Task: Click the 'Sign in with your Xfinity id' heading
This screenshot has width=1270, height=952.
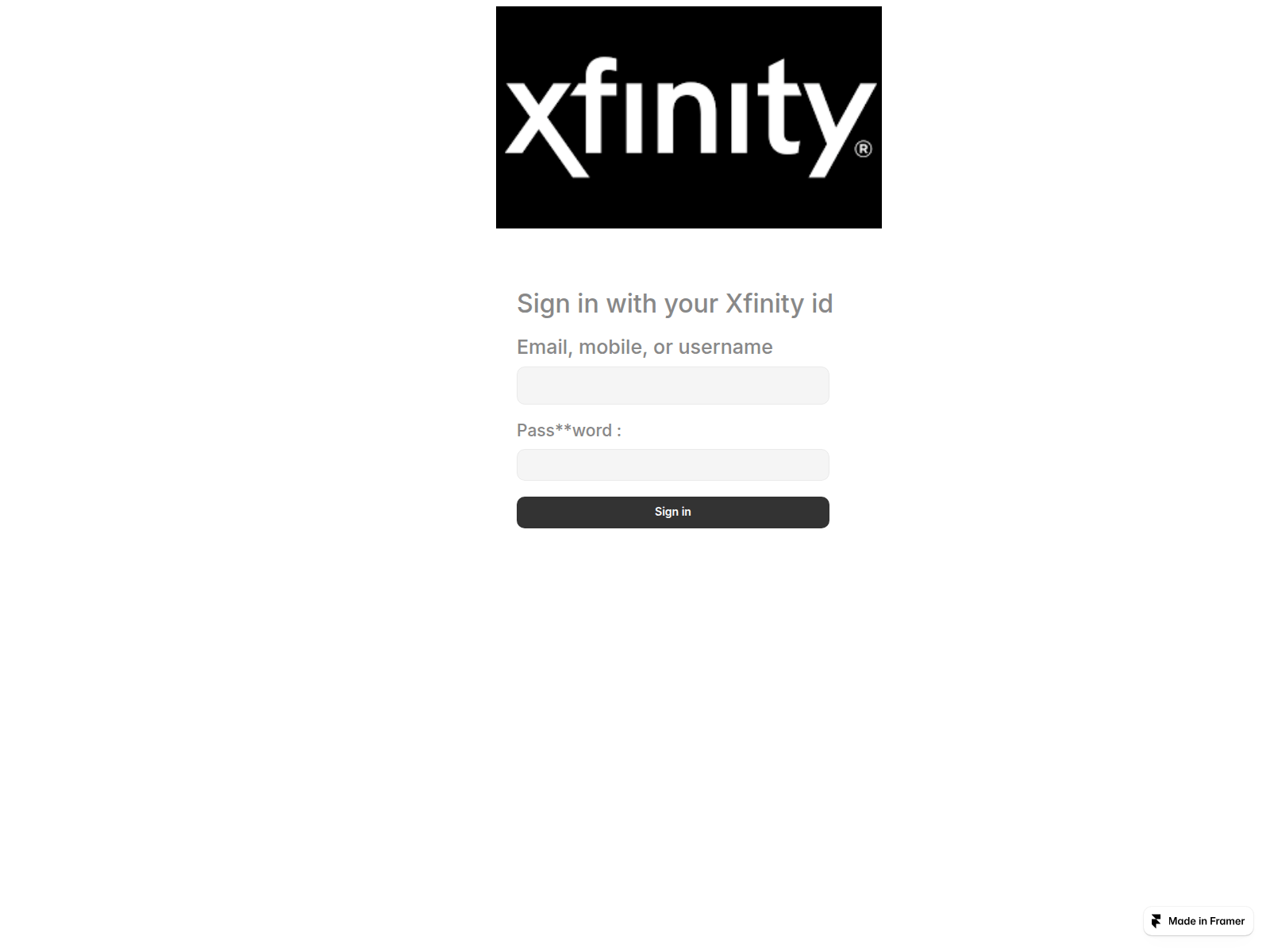Action: pos(675,304)
